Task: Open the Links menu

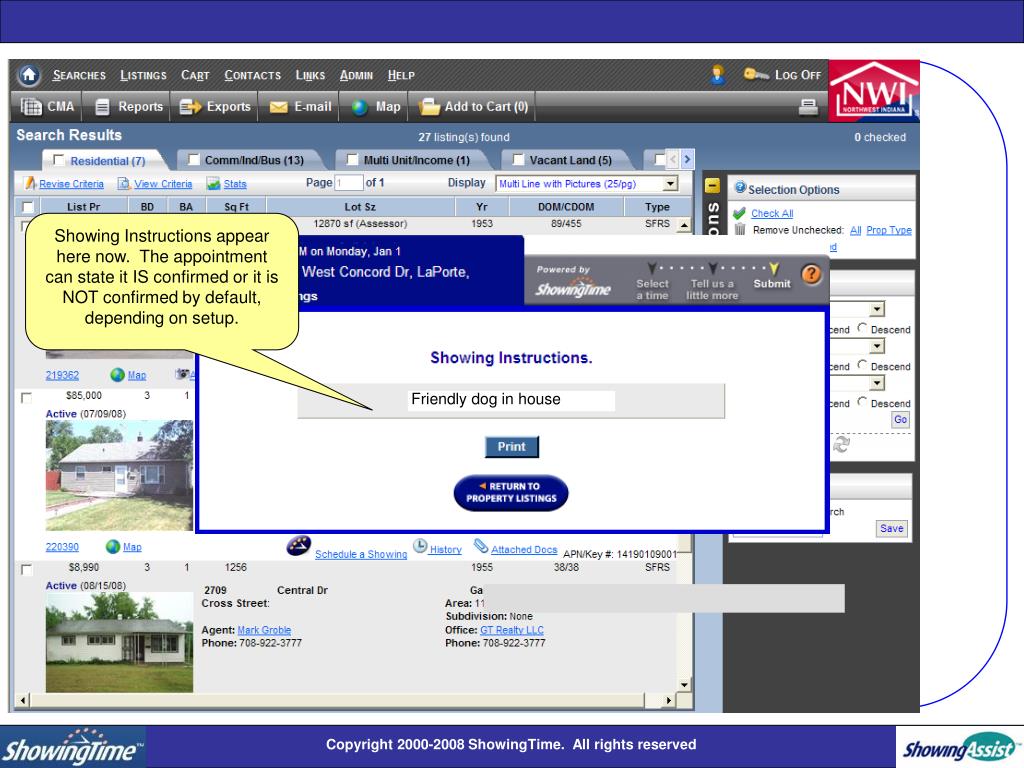Action: [310, 75]
